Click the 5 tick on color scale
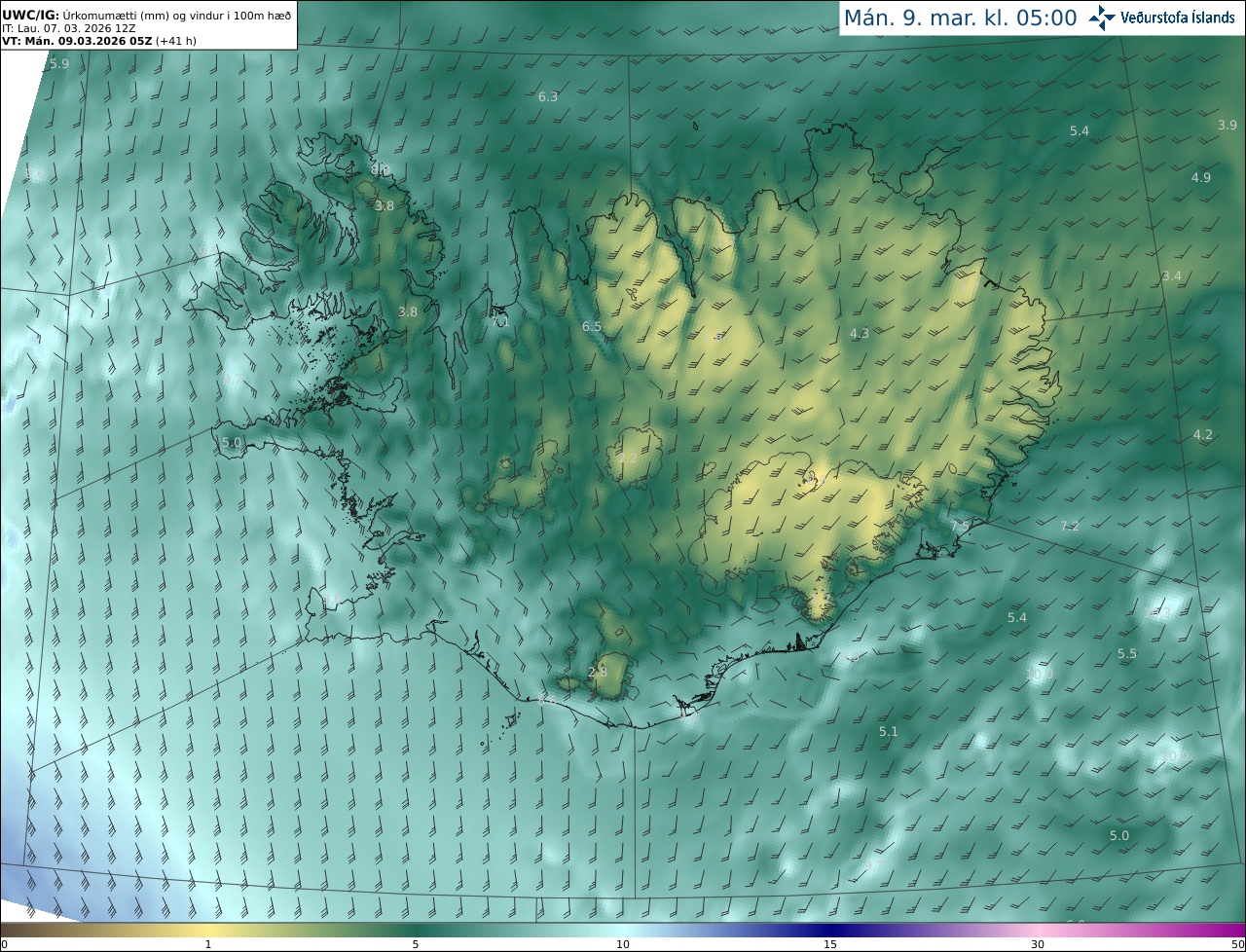 click(416, 944)
